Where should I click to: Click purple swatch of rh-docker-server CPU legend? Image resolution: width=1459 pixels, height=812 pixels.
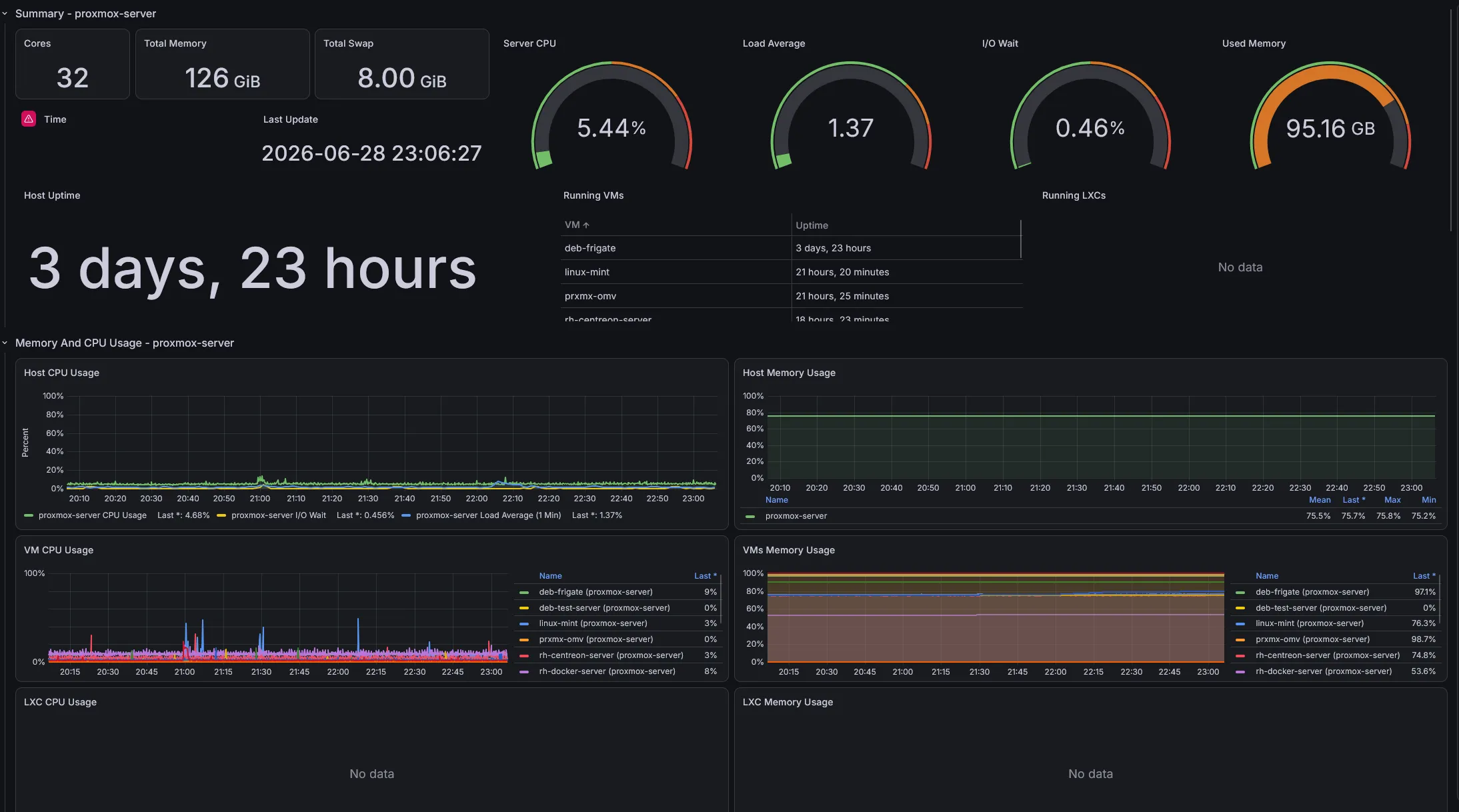click(x=524, y=671)
